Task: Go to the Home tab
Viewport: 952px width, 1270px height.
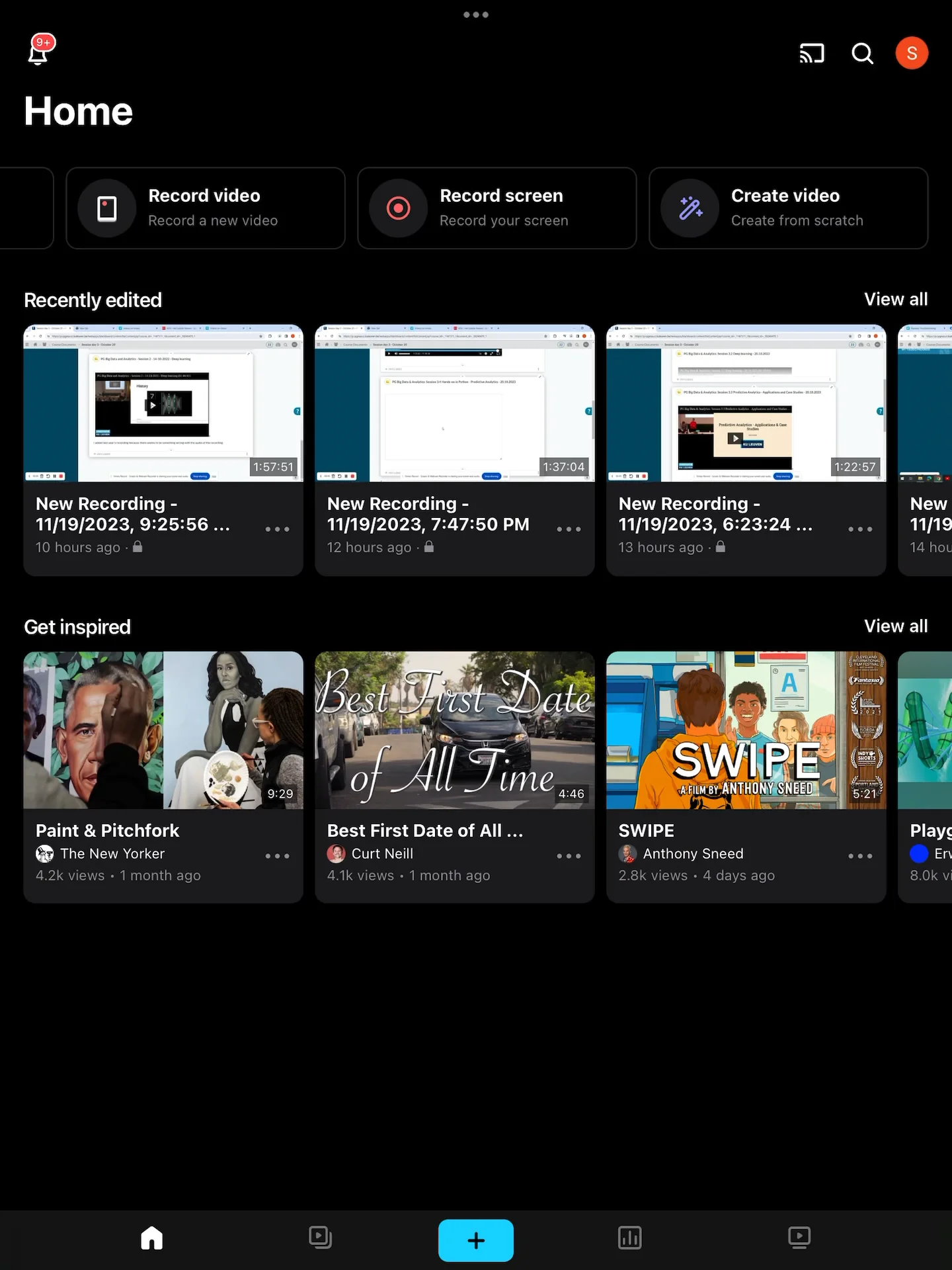Action: click(152, 1238)
